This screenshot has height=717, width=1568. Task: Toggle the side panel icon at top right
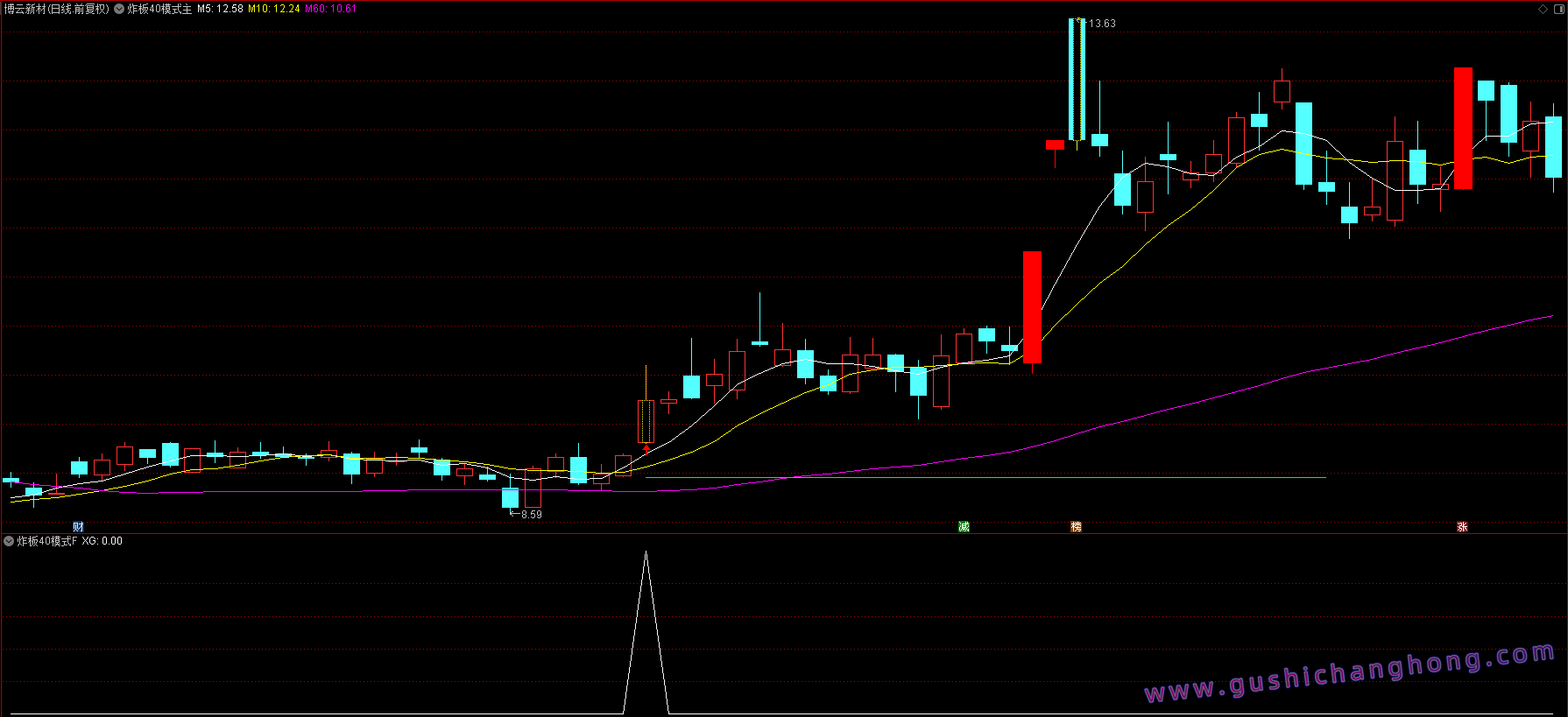(1557, 9)
